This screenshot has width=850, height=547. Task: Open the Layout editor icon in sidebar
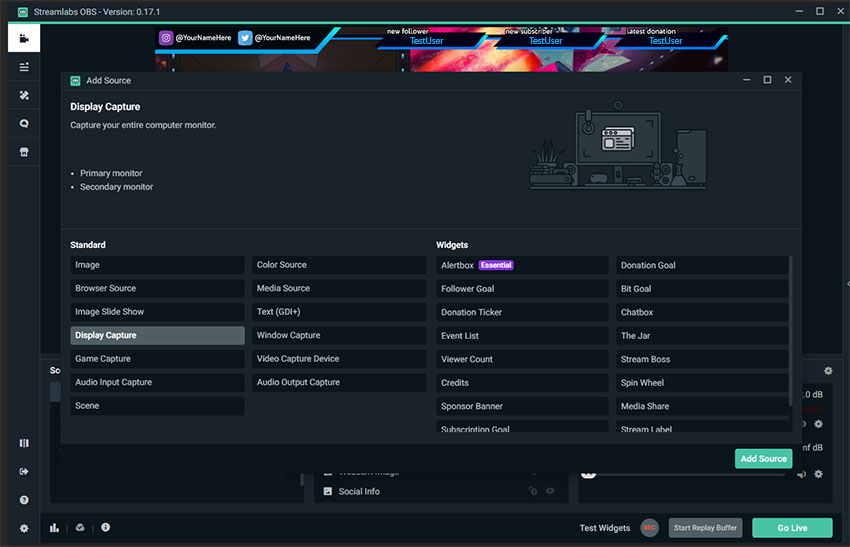pyautogui.click(x=24, y=443)
